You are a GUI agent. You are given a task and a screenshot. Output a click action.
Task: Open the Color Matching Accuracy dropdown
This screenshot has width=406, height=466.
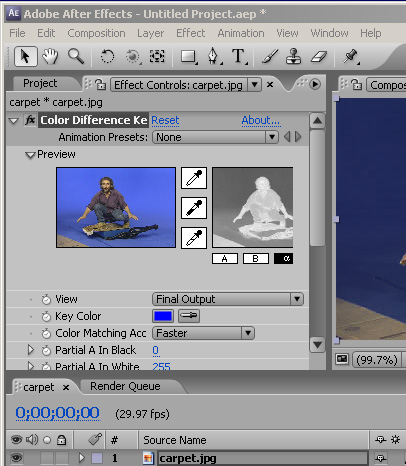pos(203,333)
